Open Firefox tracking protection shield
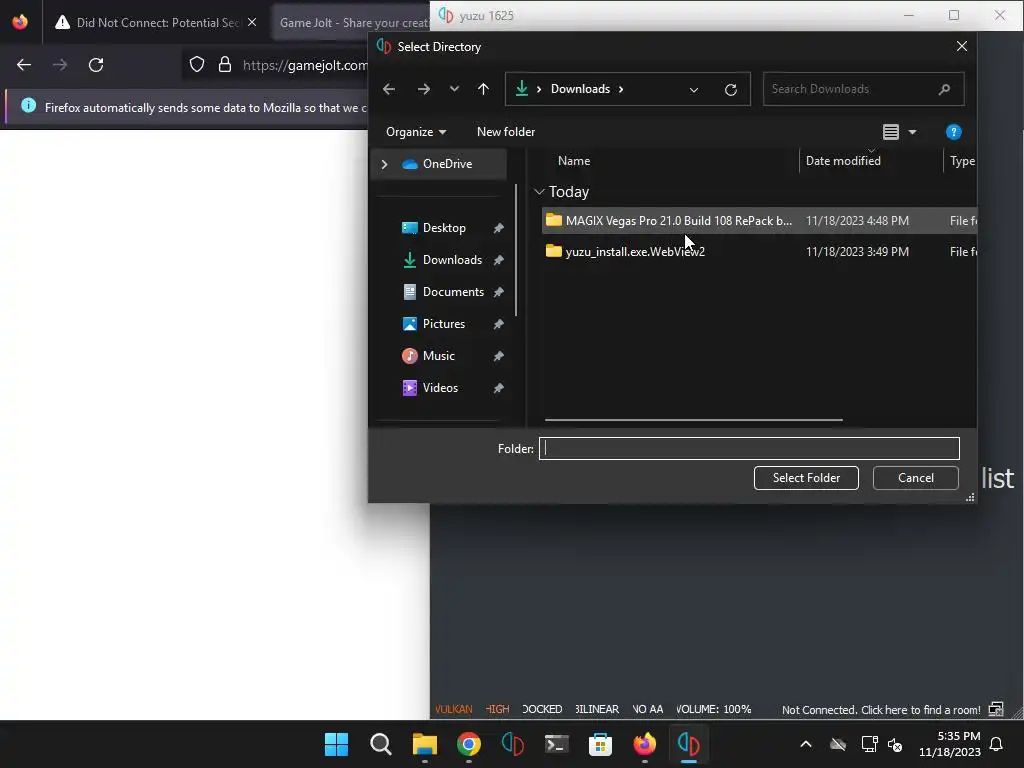Screen dimensions: 1024x768 [197, 65]
